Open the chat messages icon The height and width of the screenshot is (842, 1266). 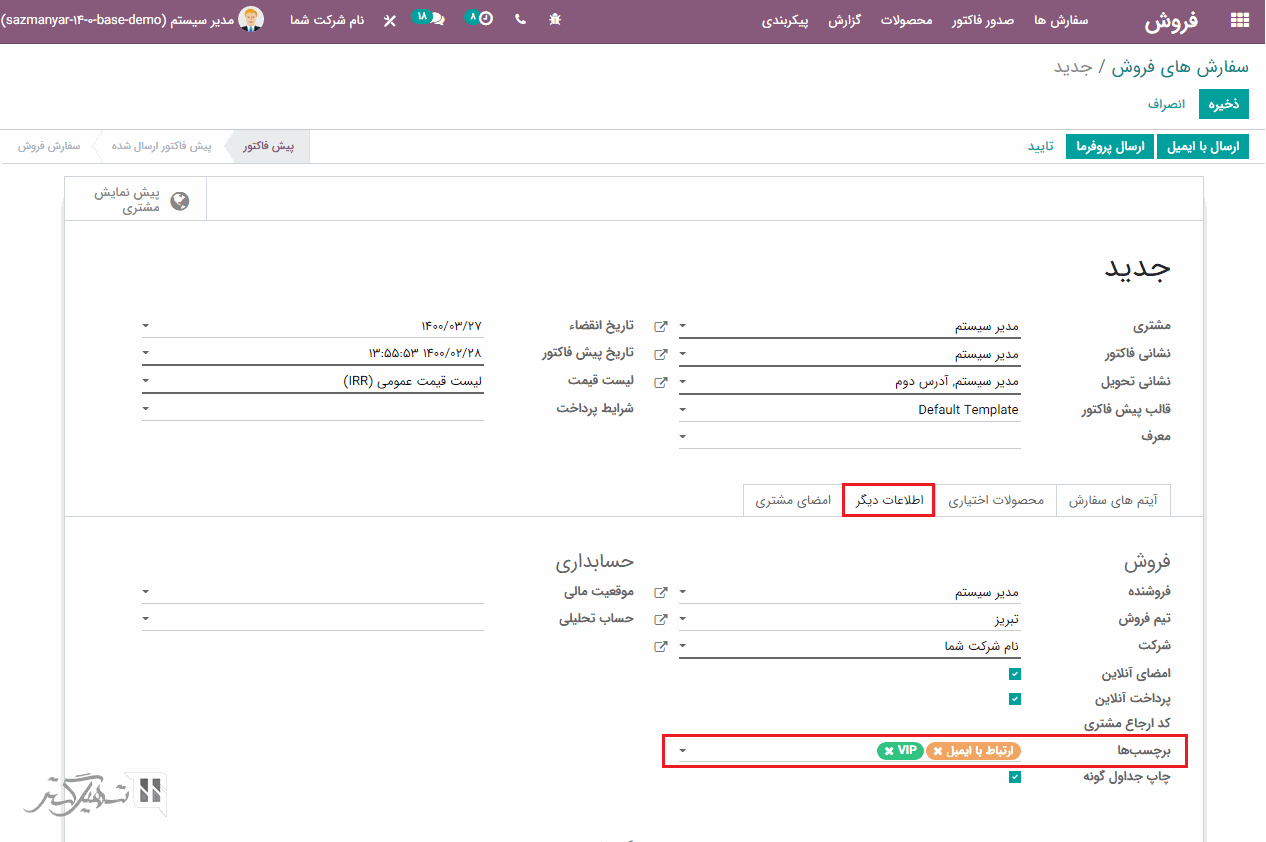[436, 19]
